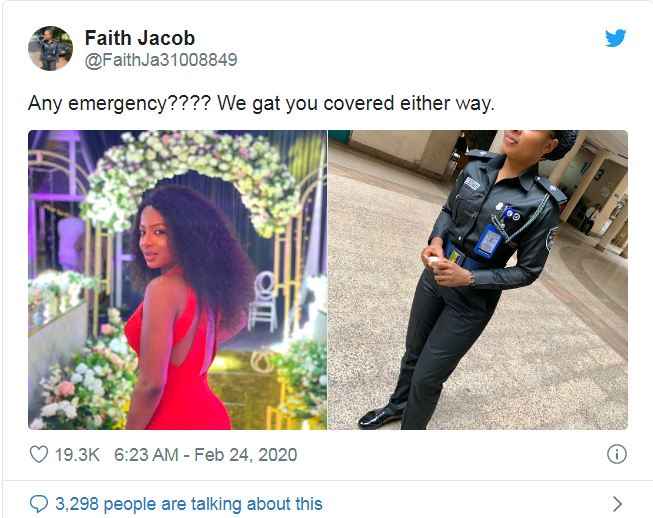Screen dimensions: 653x518
Task: Click the speech bubble reply icon
Action: pos(39,504)
